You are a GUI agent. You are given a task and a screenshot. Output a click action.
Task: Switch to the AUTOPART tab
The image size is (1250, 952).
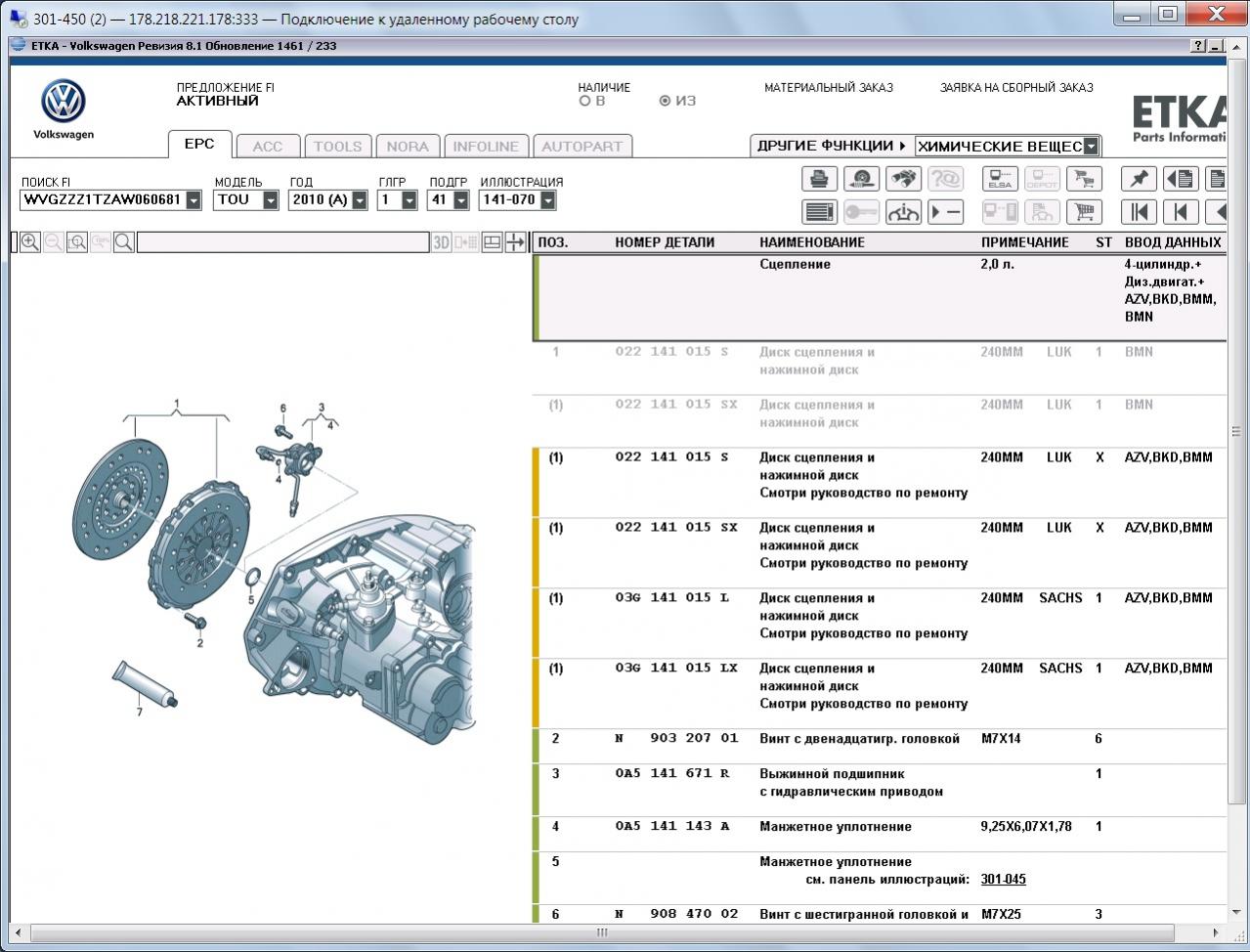[582, 147]
